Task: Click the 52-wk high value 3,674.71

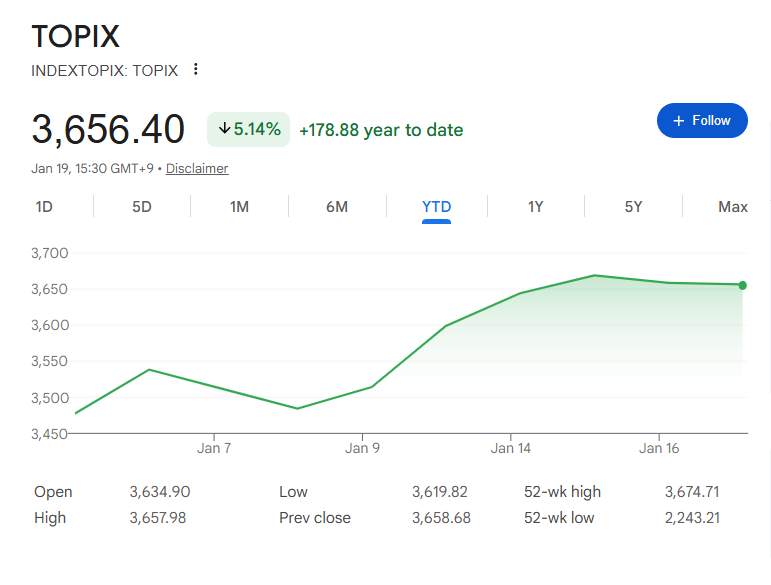Action: 692,492
